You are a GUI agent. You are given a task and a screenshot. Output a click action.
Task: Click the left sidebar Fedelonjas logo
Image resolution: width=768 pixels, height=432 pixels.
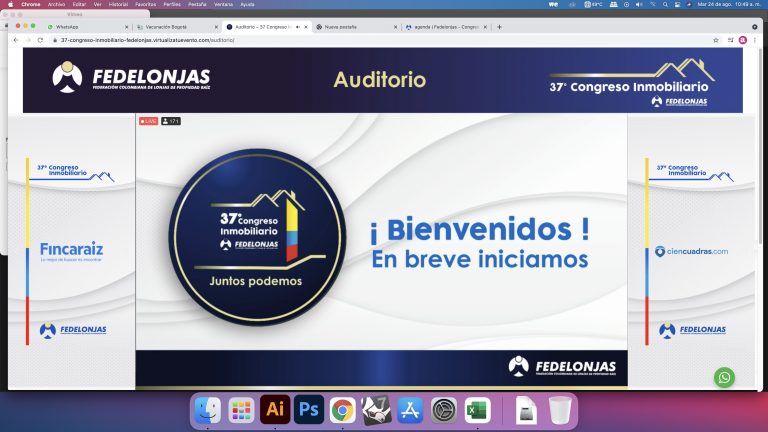pyautogui.click(x=73, y=330)
